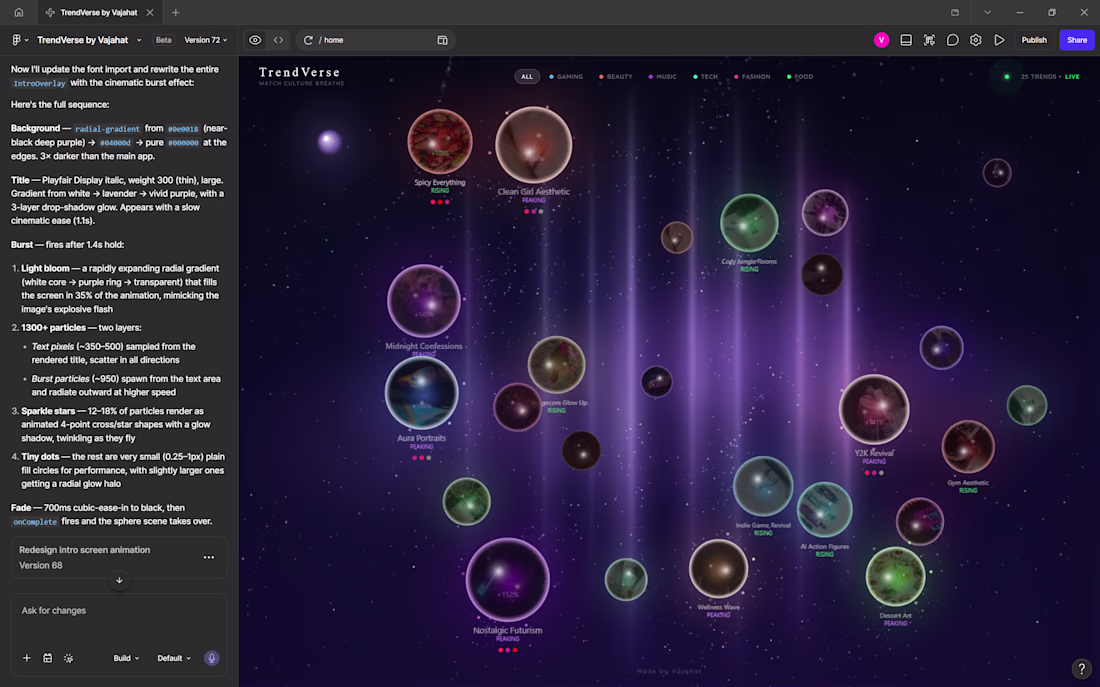The width and height of the screenshot is (1100, 687).
Task: Start voice input with the microphone icon
Action: pos(211,658)
